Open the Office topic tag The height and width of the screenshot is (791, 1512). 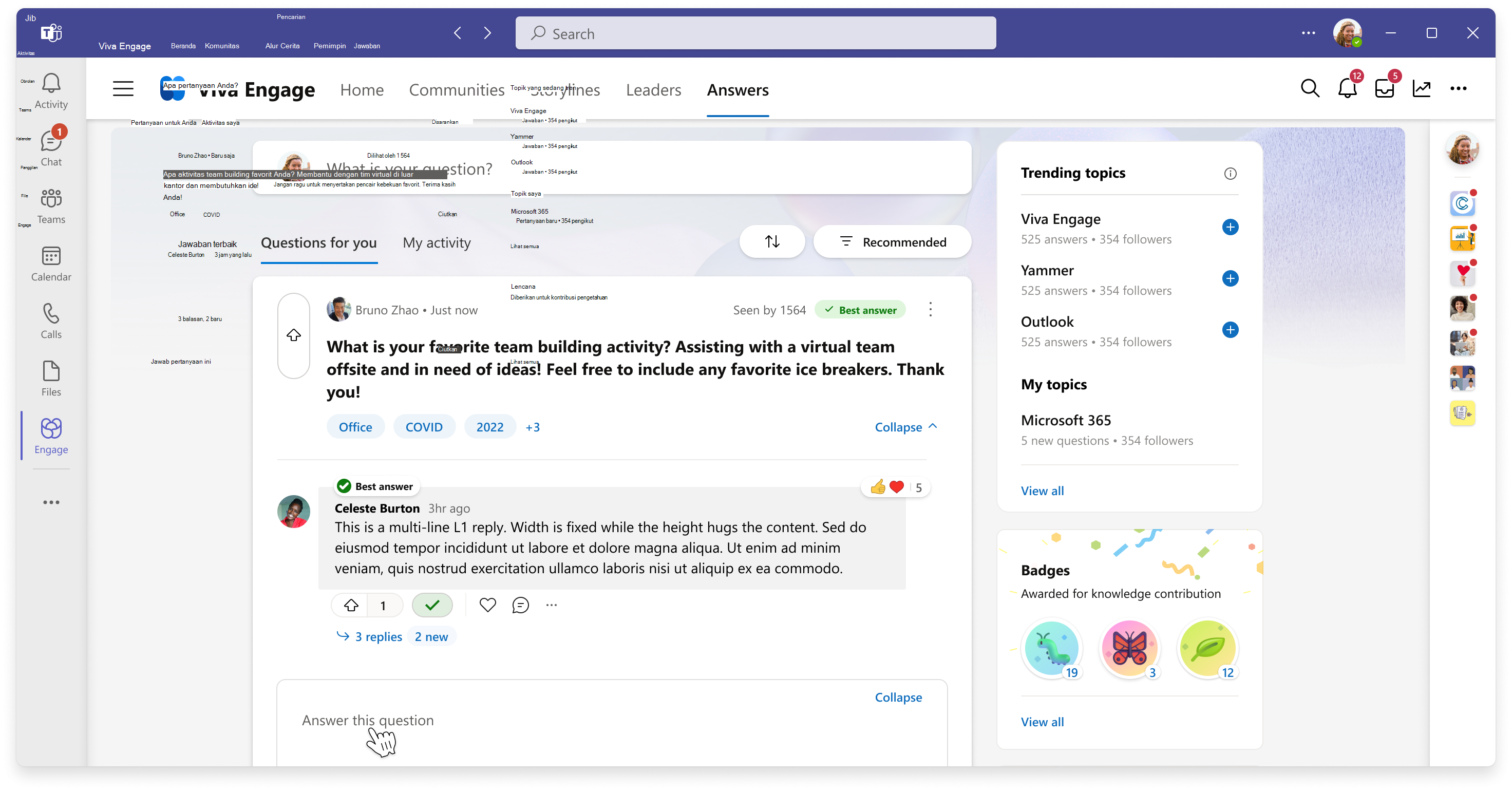coord(355,427)
